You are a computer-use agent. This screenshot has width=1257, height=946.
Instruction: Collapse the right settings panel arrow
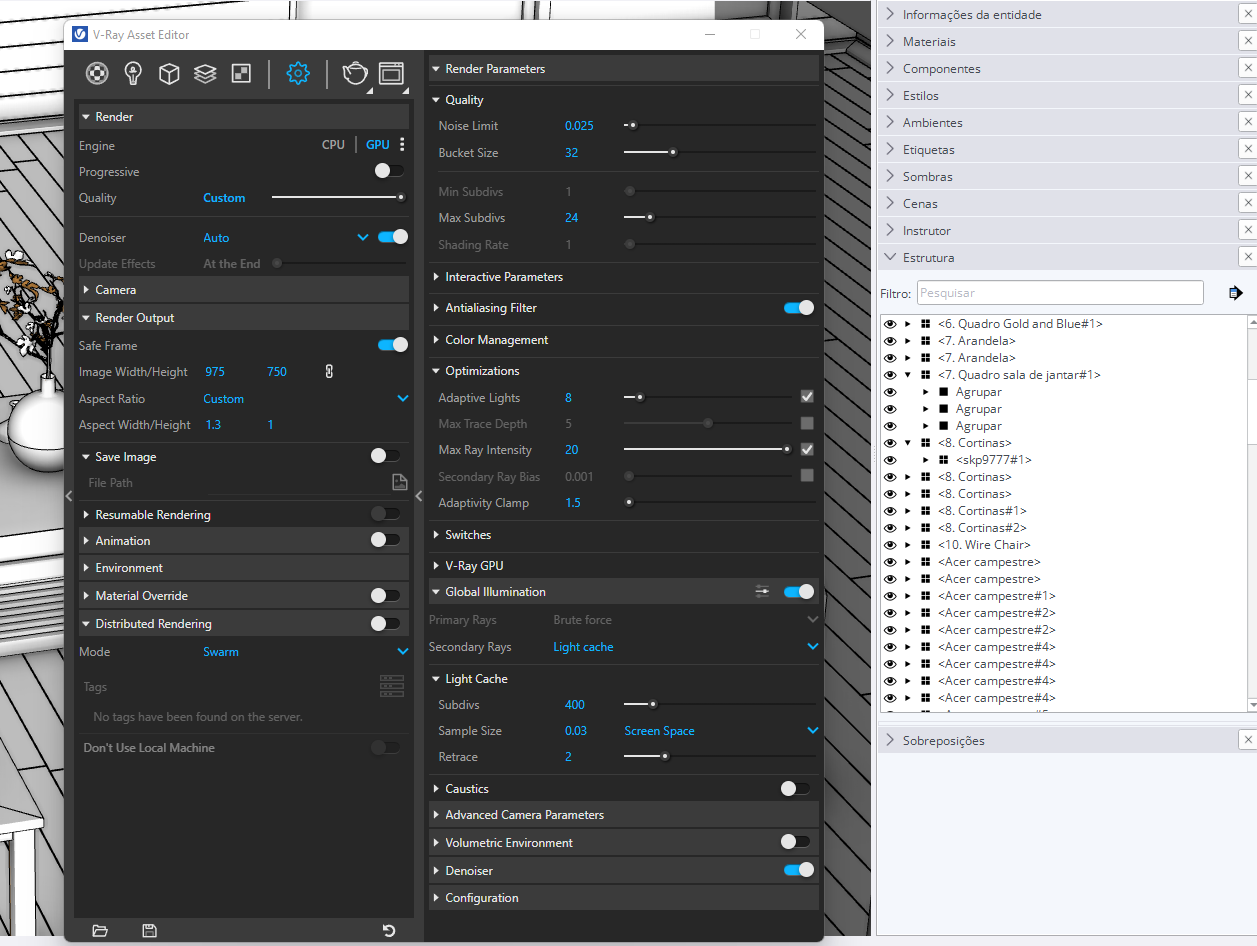click(419, 496)
